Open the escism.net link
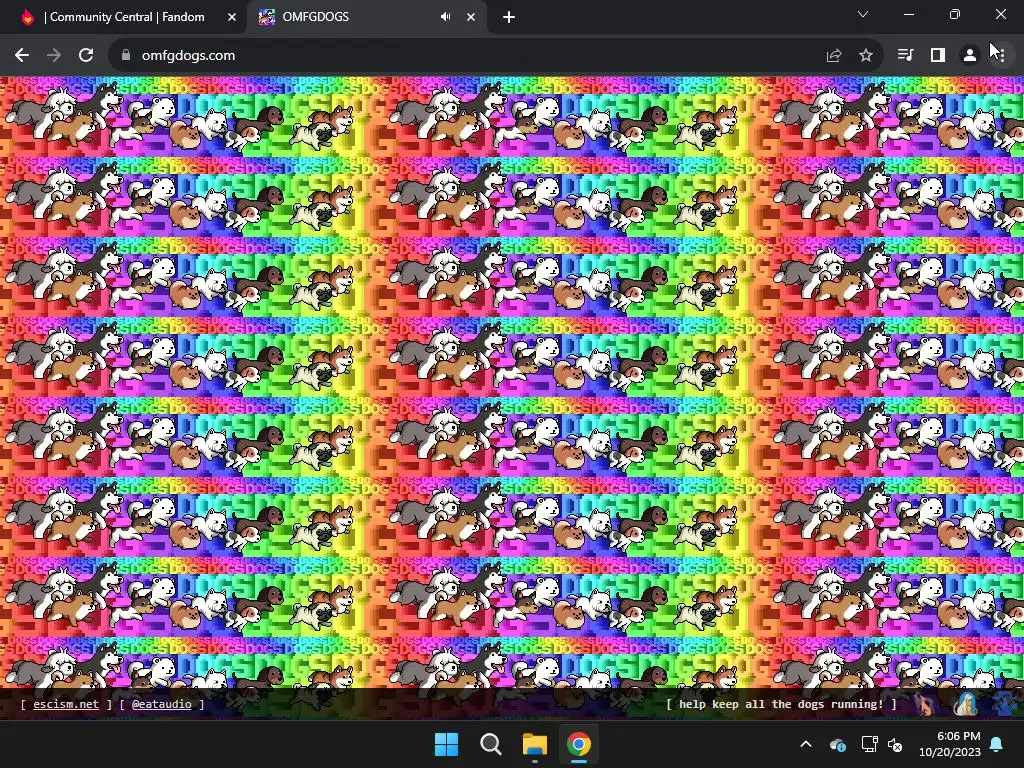 click(x=66, y=704)
